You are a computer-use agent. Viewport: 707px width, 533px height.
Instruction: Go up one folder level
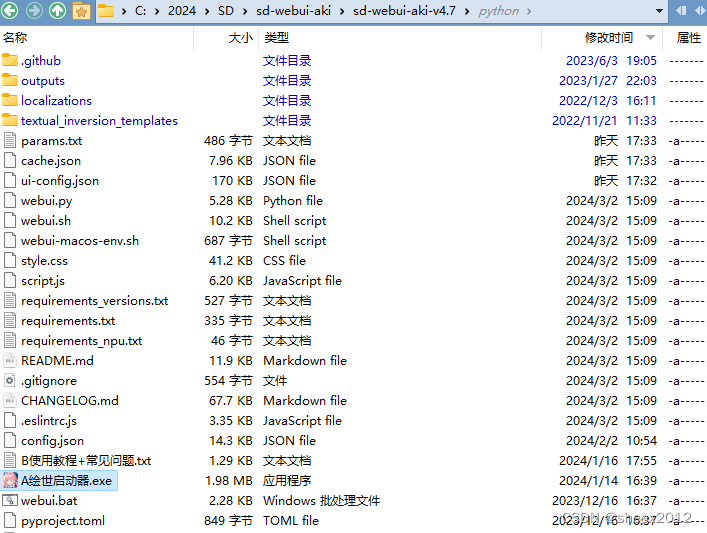coord(57,11)
